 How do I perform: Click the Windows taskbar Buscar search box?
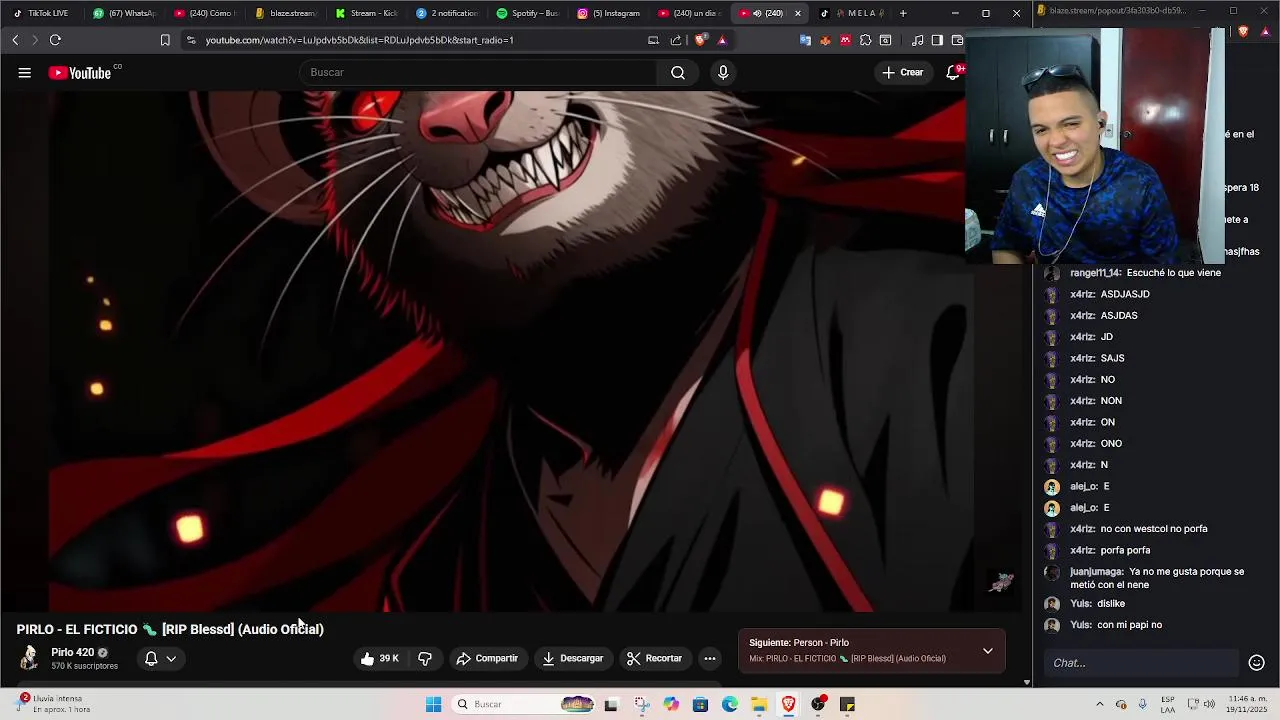pyautogui.click(x=522, y=704)
